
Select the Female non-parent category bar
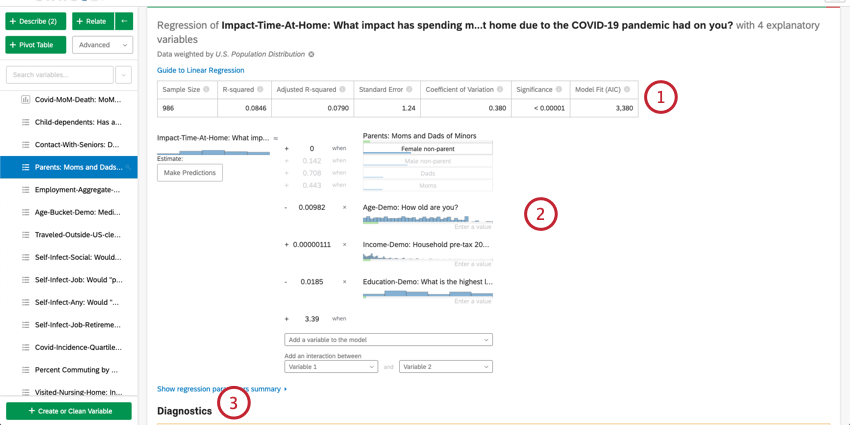coord(428,149)
